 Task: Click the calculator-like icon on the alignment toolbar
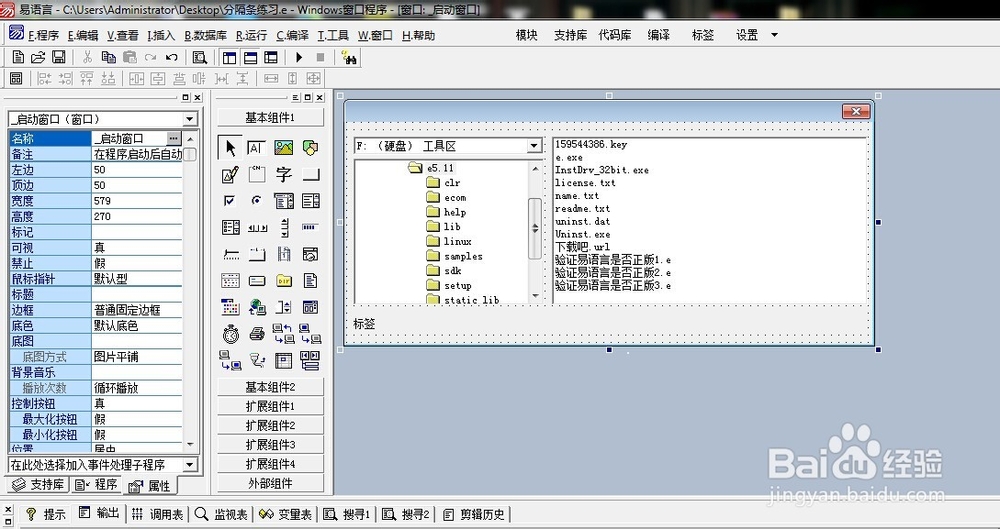pyautogui.click(x=16, y=78)
